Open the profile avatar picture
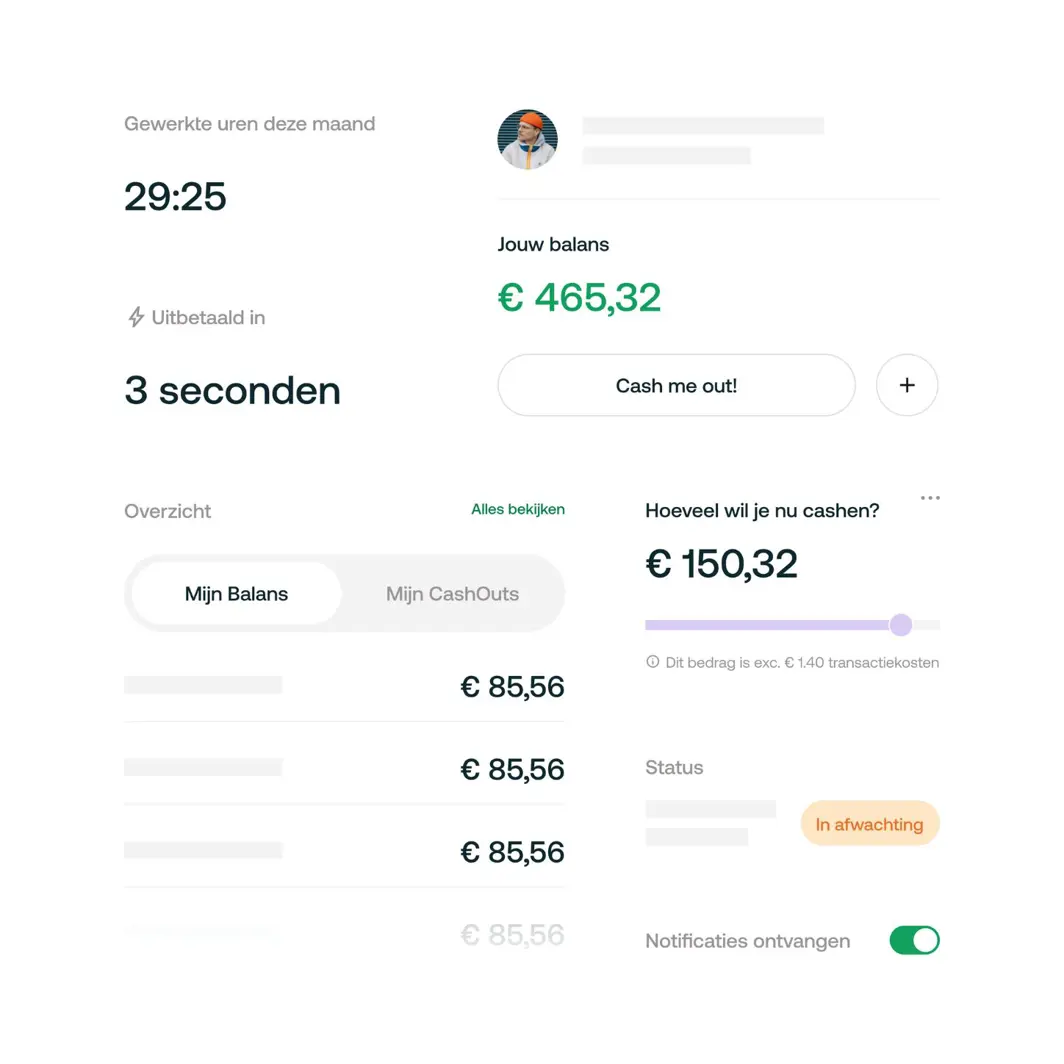The height and width of the screenshot is (1064, 1064). (527, 139)
